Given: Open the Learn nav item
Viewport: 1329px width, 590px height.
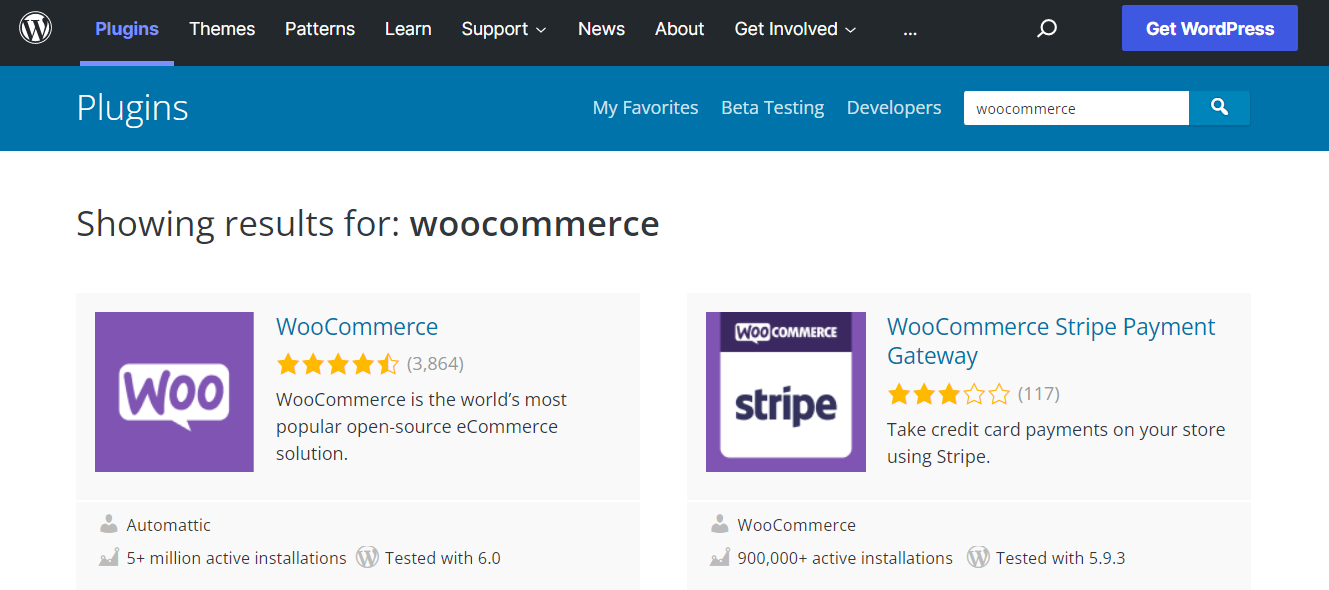Looking at the screenshot, I should coord(408,29).
